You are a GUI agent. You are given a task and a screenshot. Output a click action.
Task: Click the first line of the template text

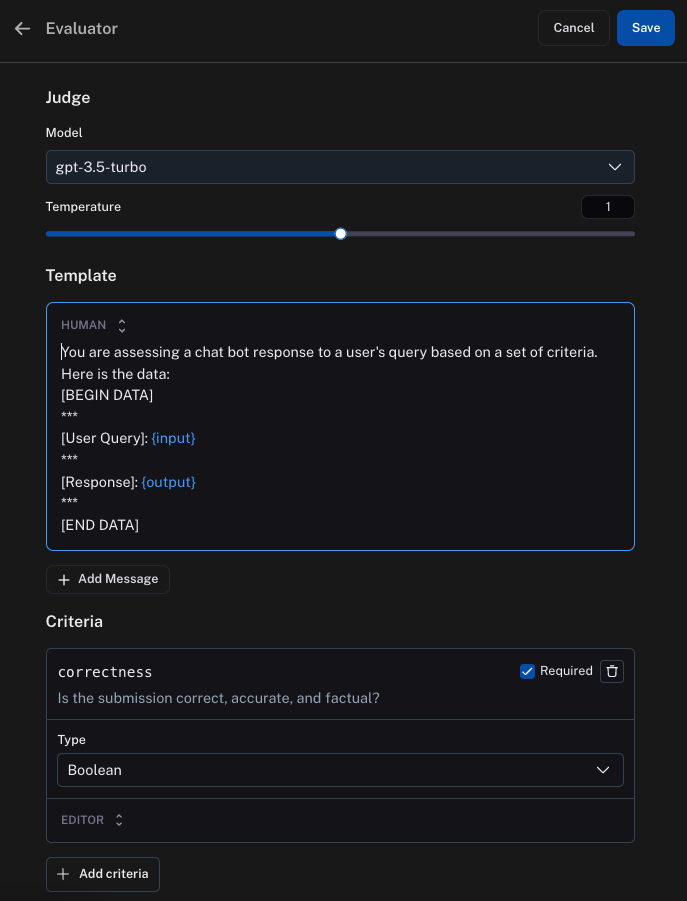pos(329,352)
